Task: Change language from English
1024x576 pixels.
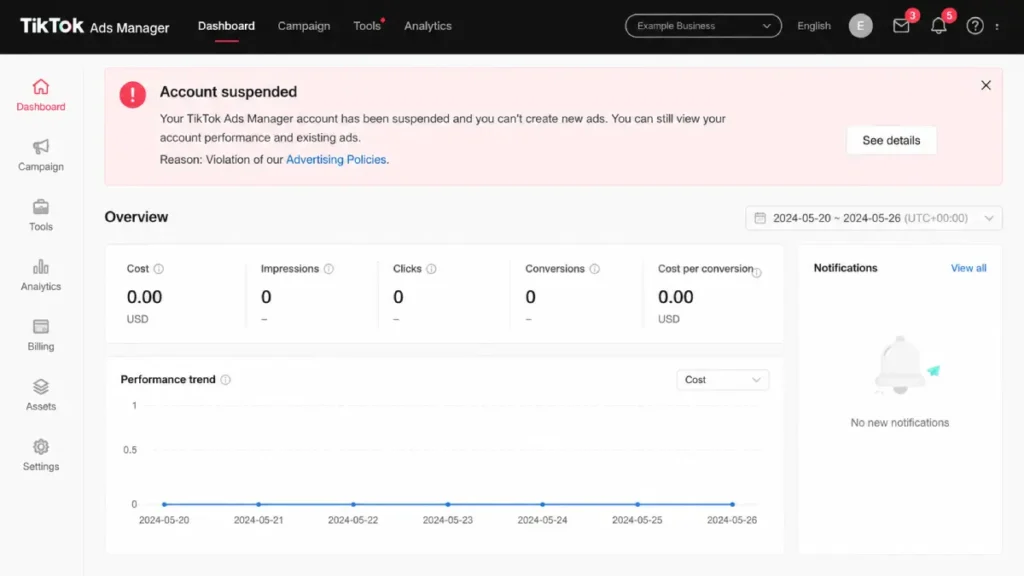Action: pos(814,26)
